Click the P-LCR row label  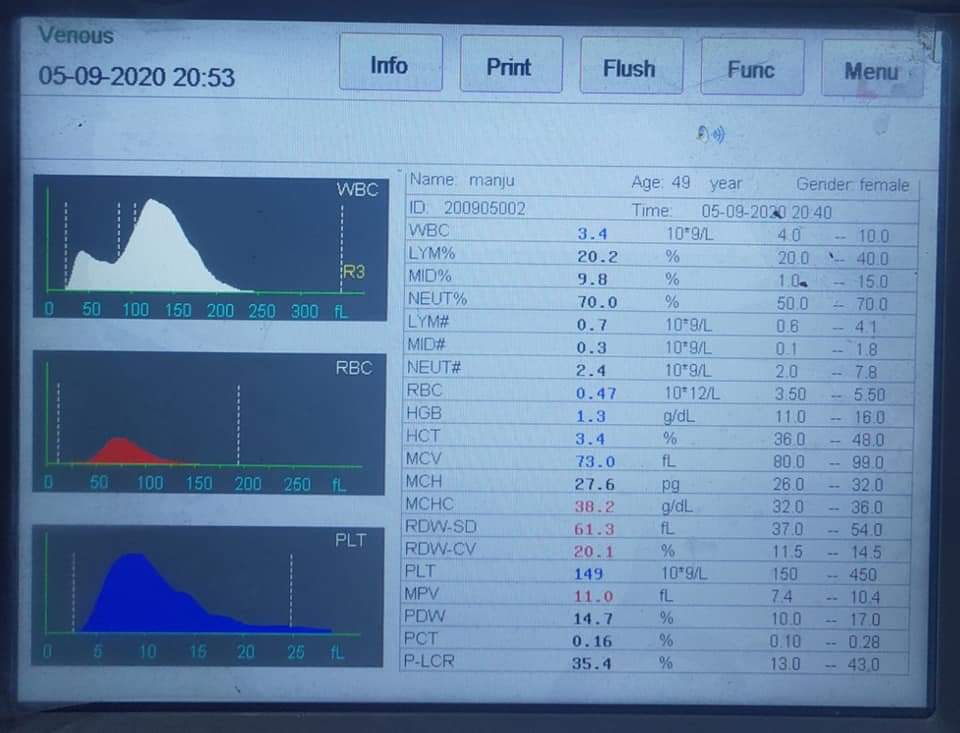pyautogui.click(x=429, y=661)
